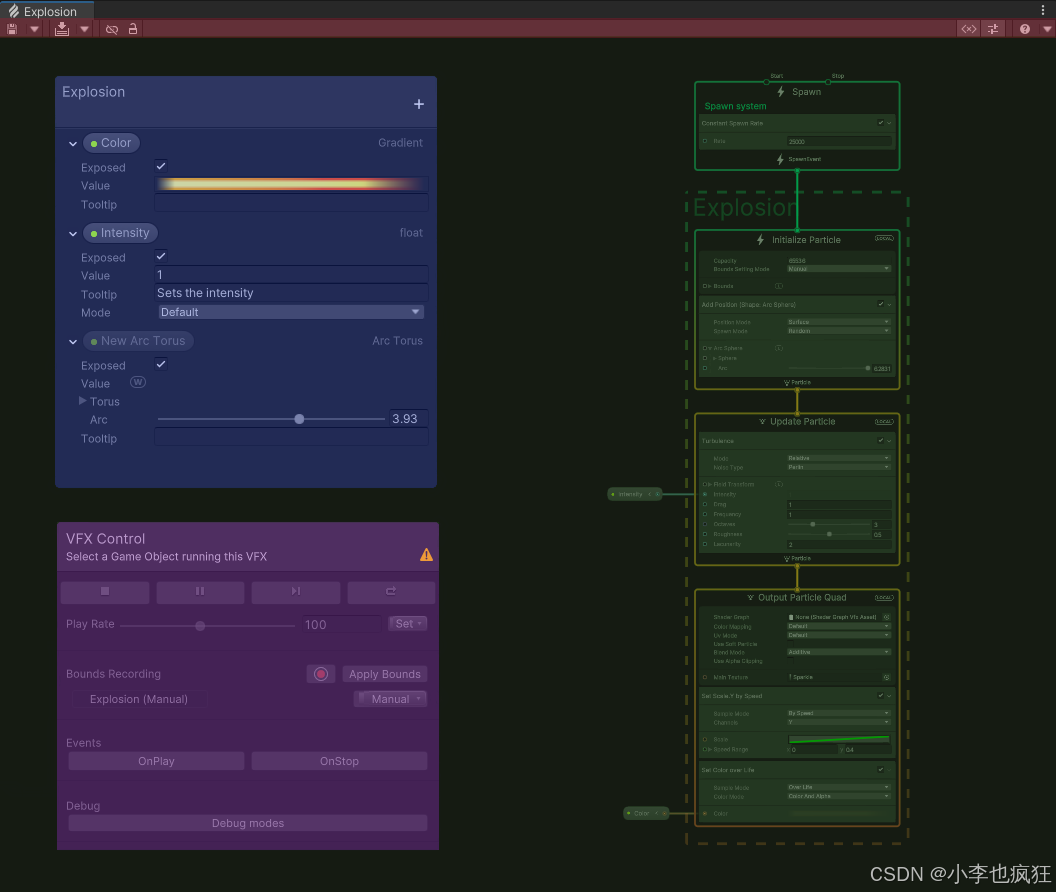This screenshot has height=892, width=1056.
Task: Click the Intensity Value field
Action: pos(291,274)
